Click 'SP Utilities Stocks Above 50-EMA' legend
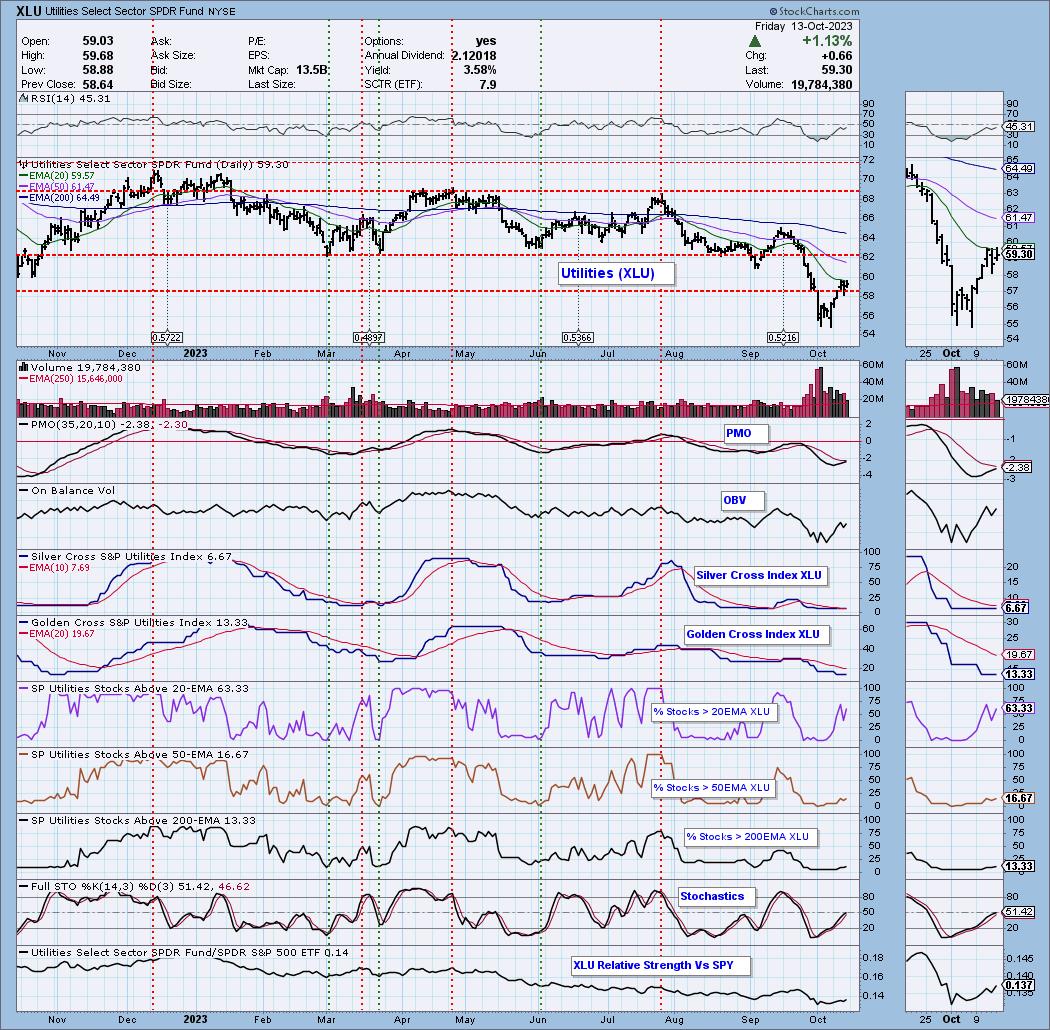Image resolution: width=1050 pixels, height=1030 pixels. [134, 754]
